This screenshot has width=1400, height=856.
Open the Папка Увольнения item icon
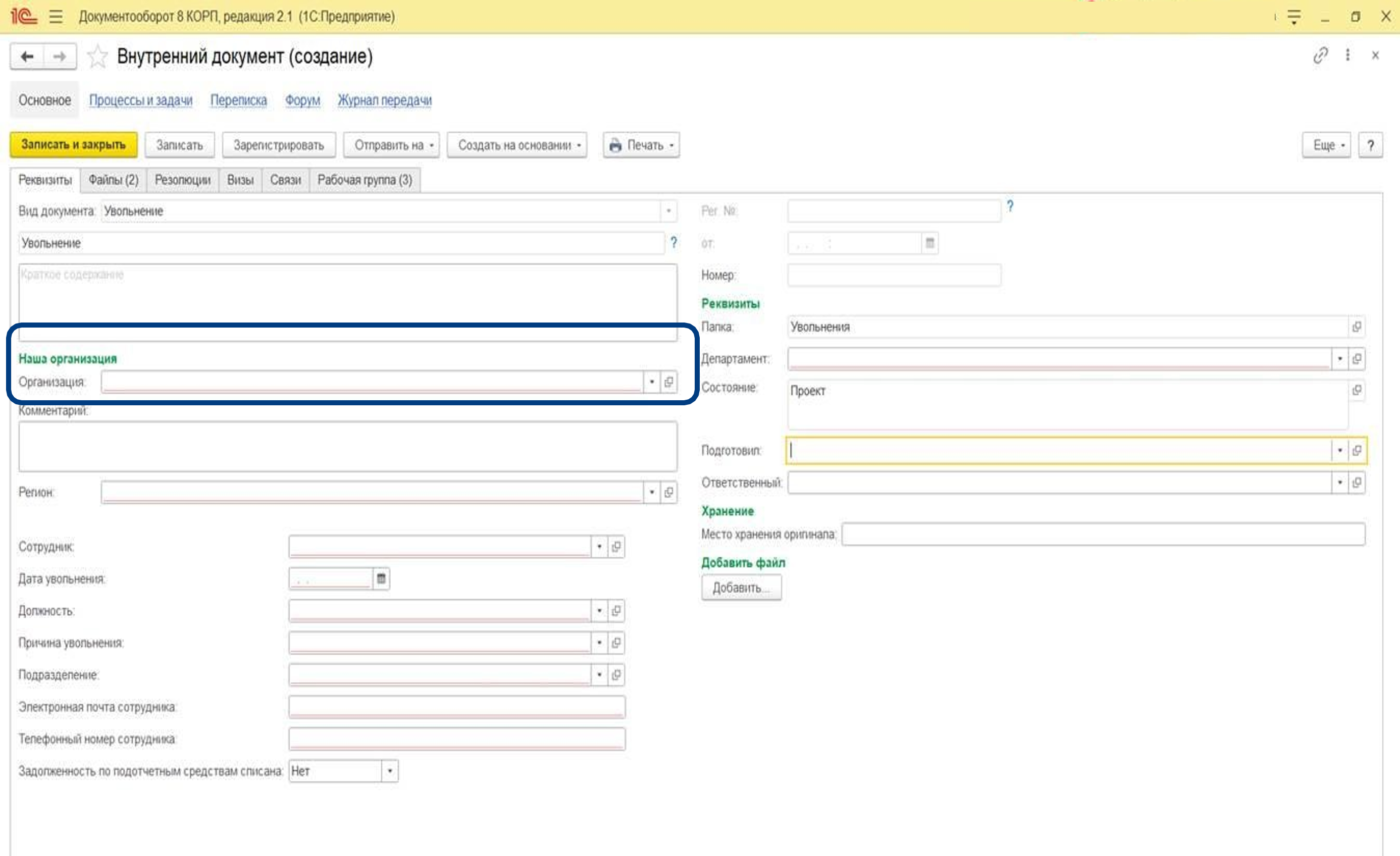1357,327
